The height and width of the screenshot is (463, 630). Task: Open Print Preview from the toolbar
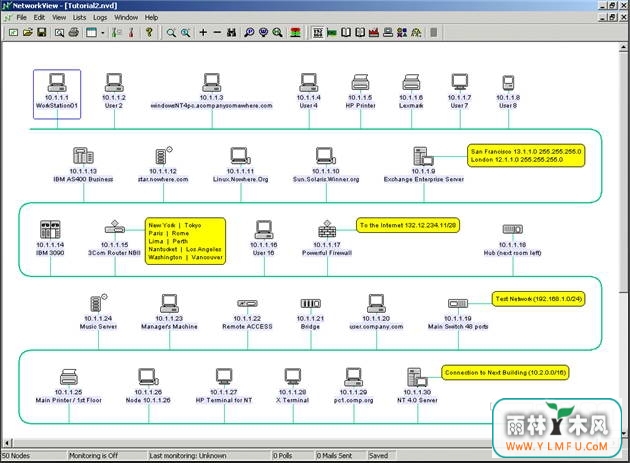tap(59, 33)
